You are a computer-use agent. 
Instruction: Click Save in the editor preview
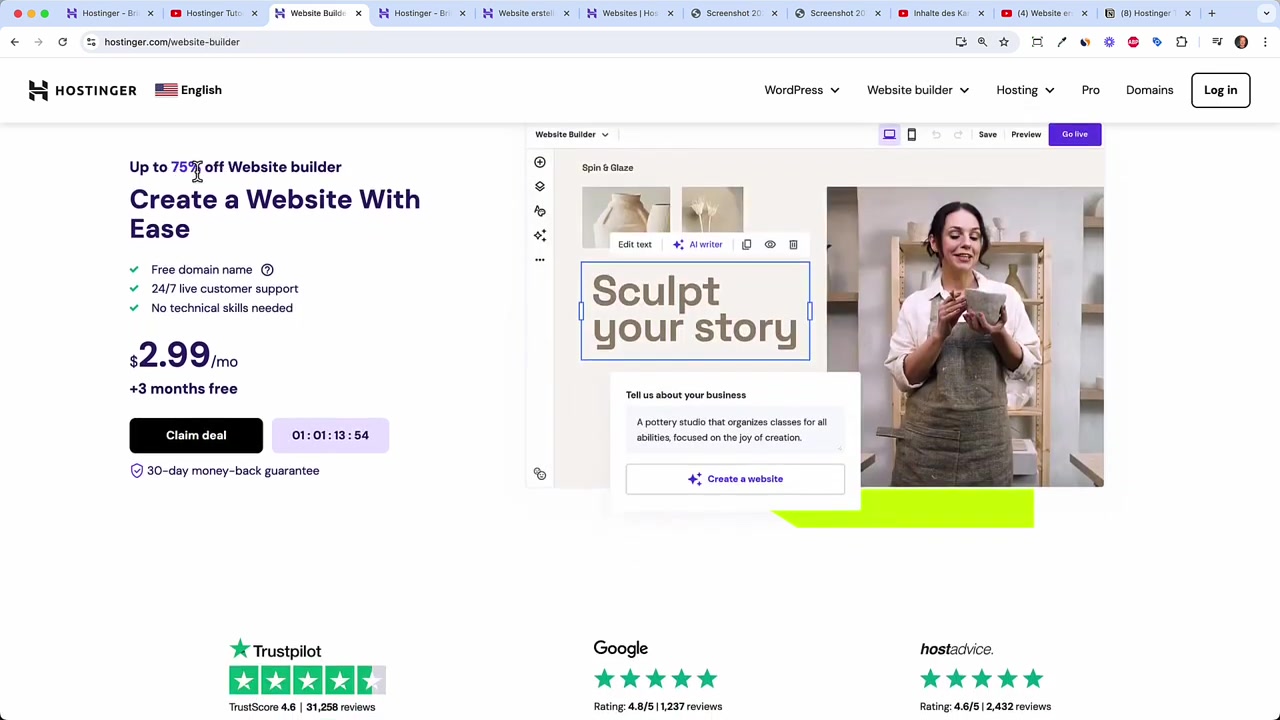click(x=987, y=134)
